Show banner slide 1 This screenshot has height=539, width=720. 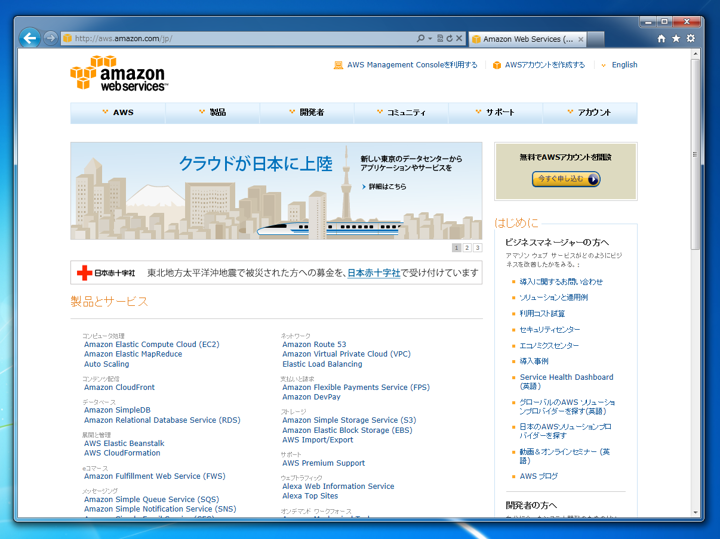pos(456,248)
